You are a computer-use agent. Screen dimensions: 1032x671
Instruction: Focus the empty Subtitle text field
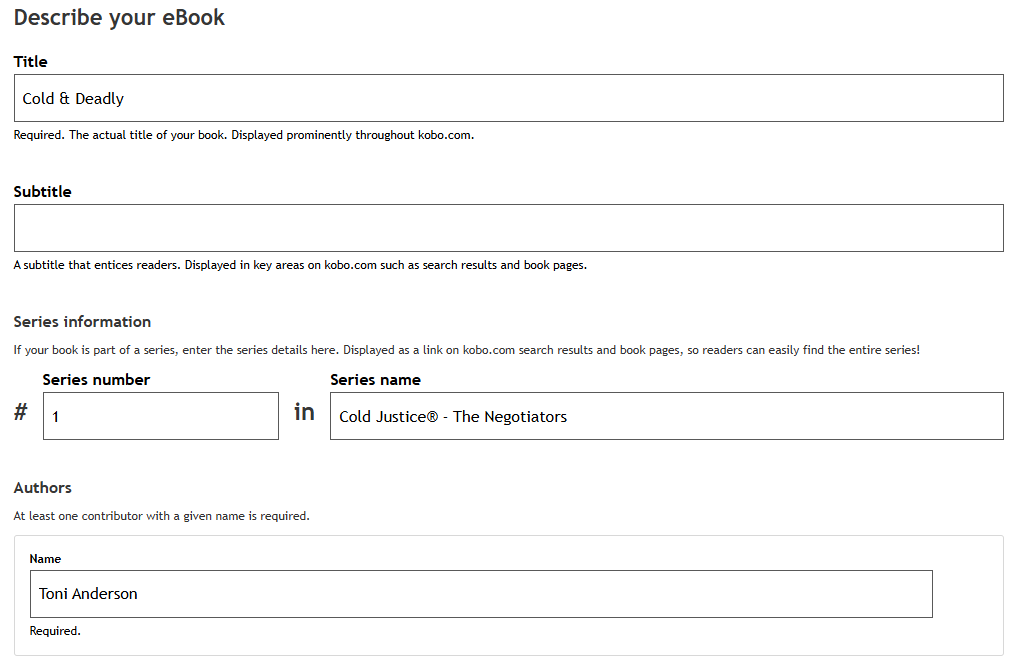click(508, 228)
